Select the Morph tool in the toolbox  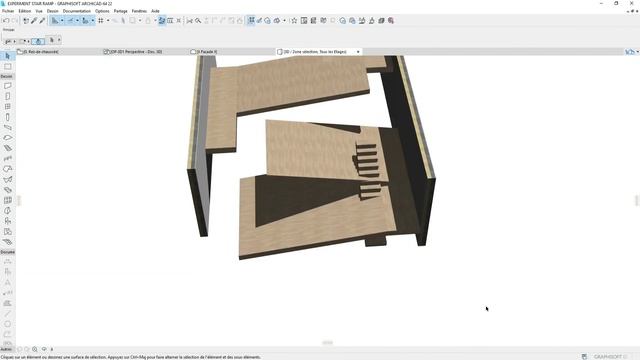(x=7, y=211)
